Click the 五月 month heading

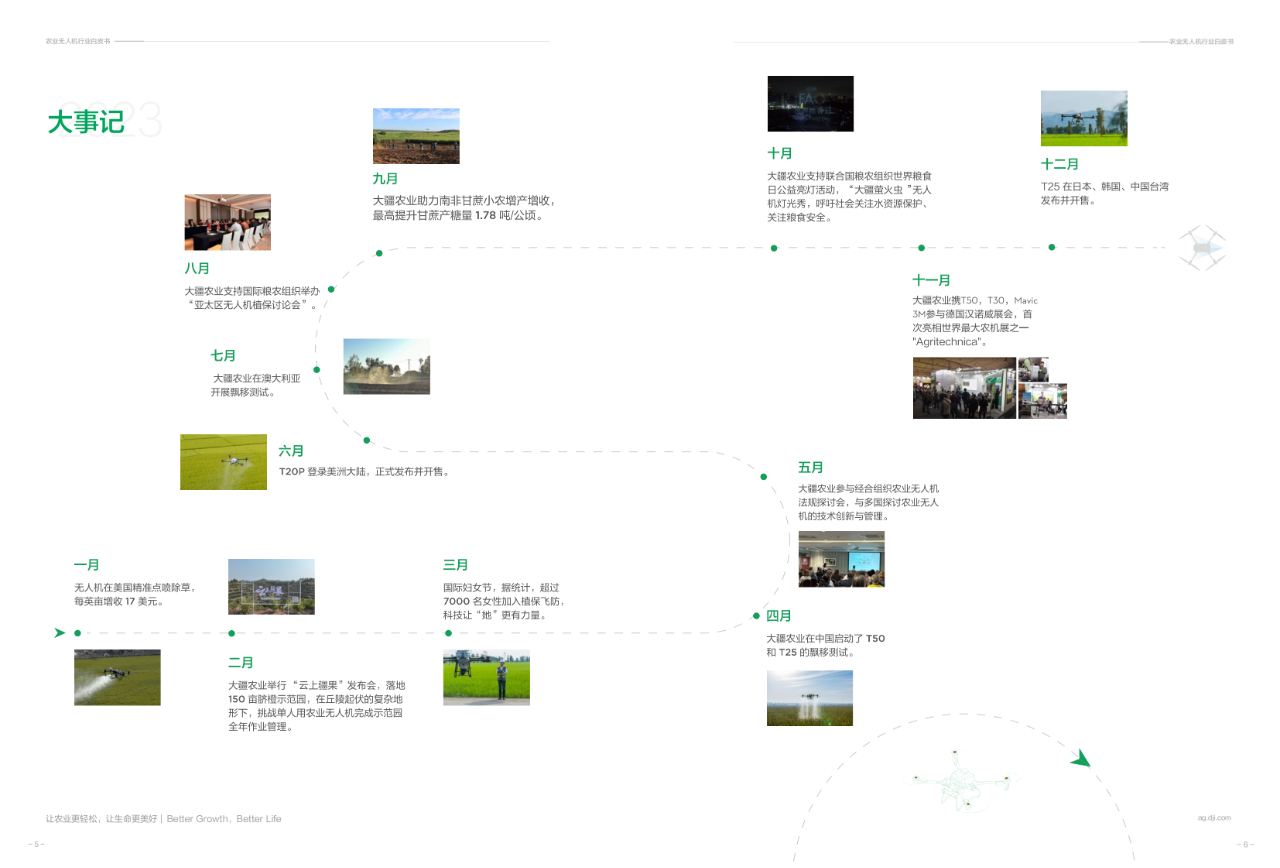(811, 467)
